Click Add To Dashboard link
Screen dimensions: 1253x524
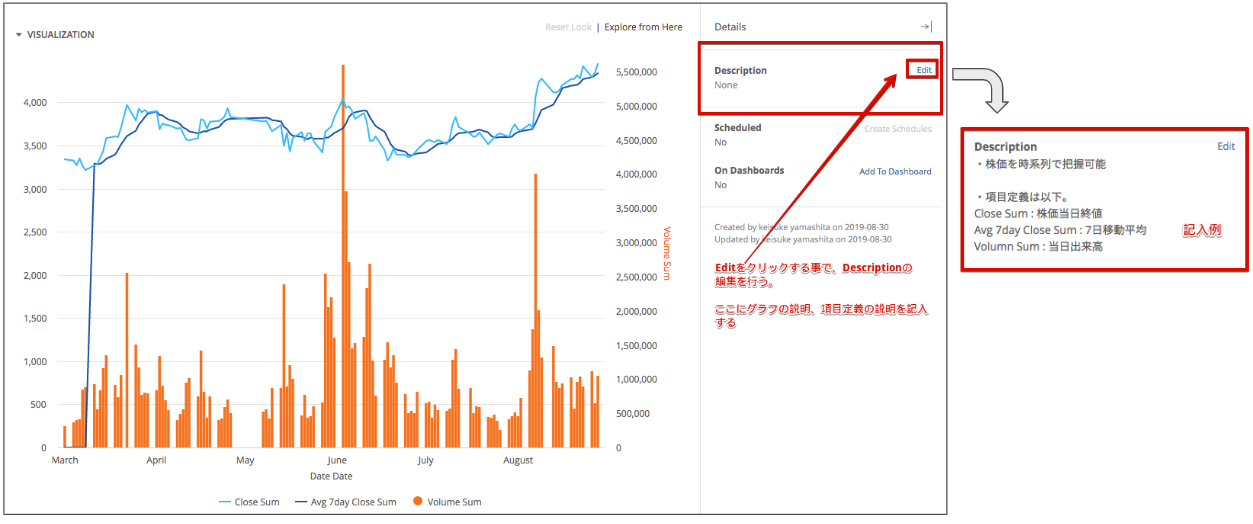(895, 171)
